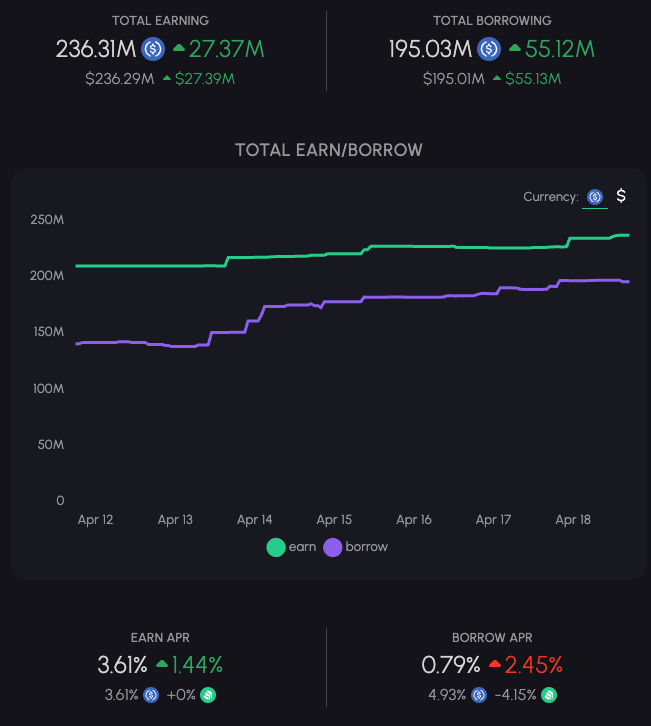Click USDC coin icon beside 236.31M
651x726 pixels.
pyautogui.click(x=153, y=49)
